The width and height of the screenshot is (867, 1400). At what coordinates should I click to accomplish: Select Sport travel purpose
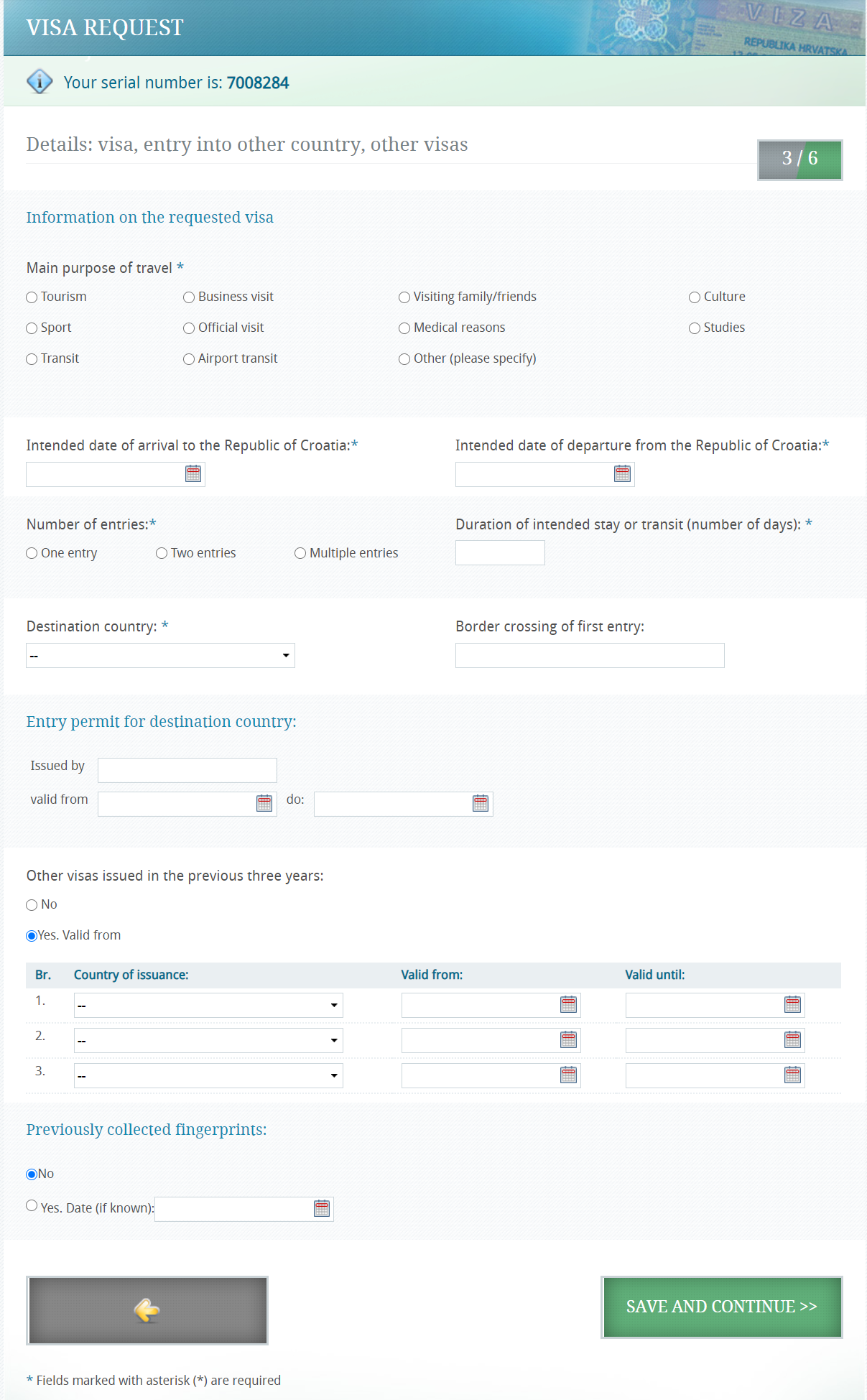[x=32, y=328]
